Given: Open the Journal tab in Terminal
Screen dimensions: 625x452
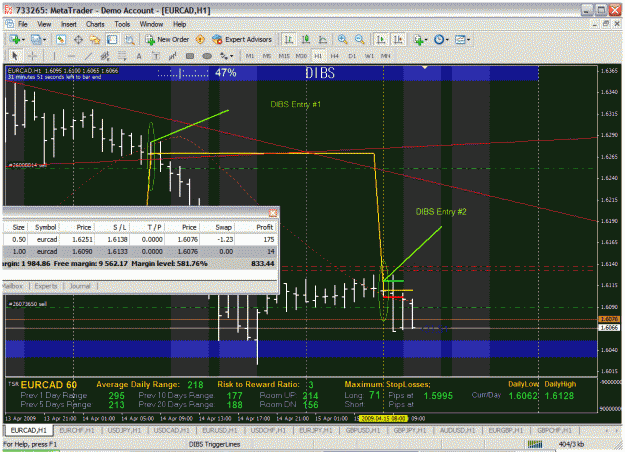Looking at the screenshot, I should click(x=80, y=286).
